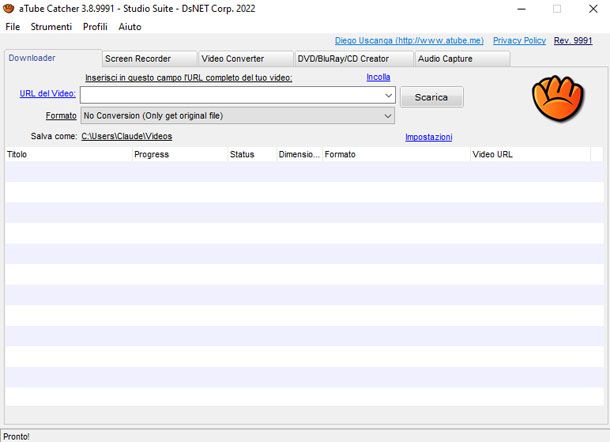
Task: Sort list by Progress column header
Action: pos(180,154)
